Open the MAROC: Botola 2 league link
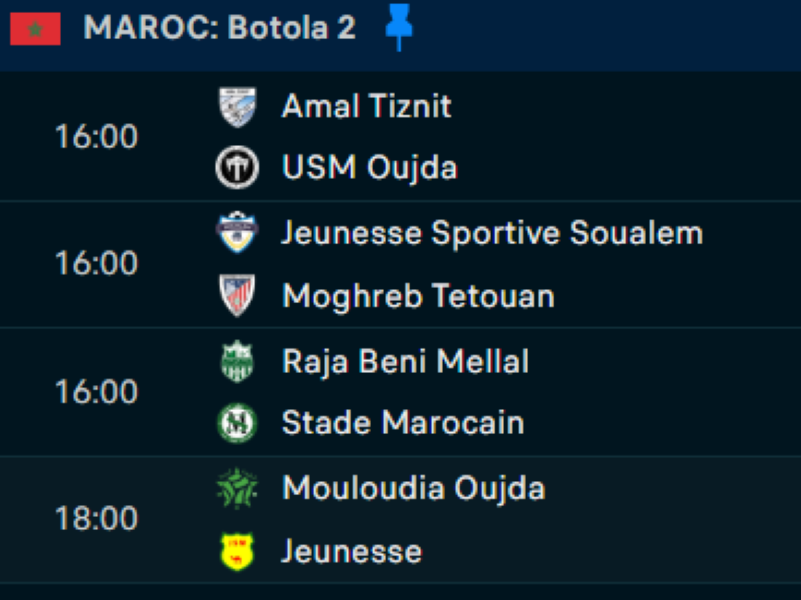801x600 pixels. click(219, 28)
